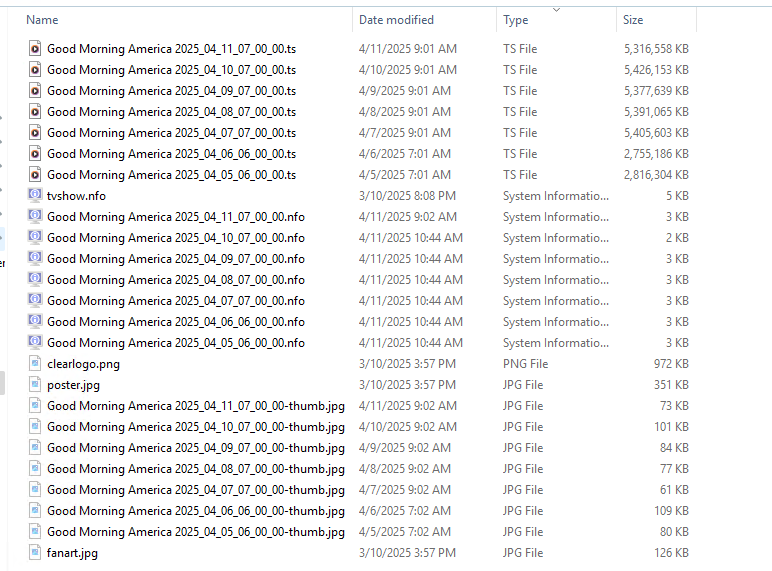Click the poster.jpg image icon

coord(35,384)
